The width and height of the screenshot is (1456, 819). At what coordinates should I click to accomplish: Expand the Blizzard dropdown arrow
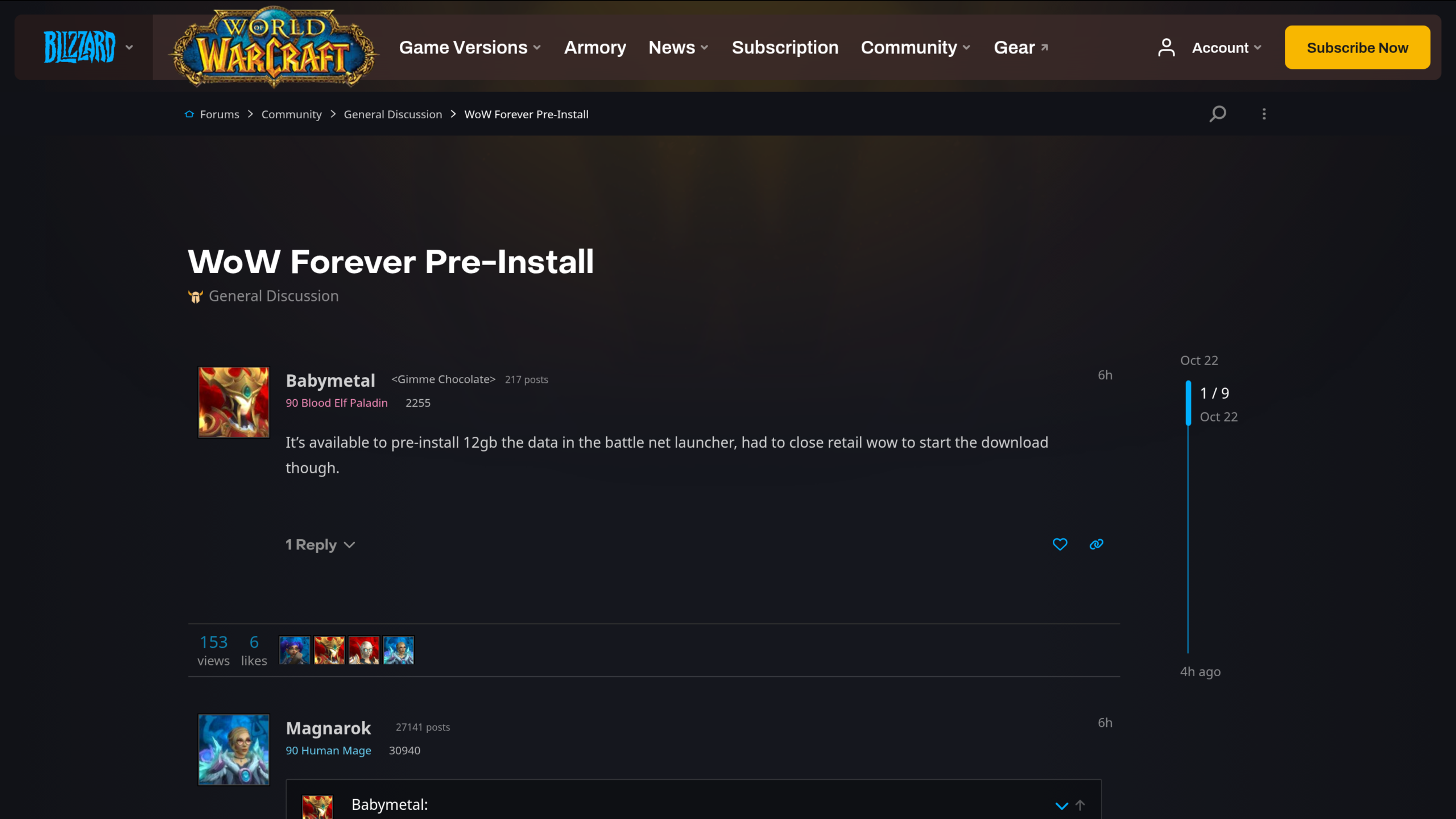click(129, 47)
